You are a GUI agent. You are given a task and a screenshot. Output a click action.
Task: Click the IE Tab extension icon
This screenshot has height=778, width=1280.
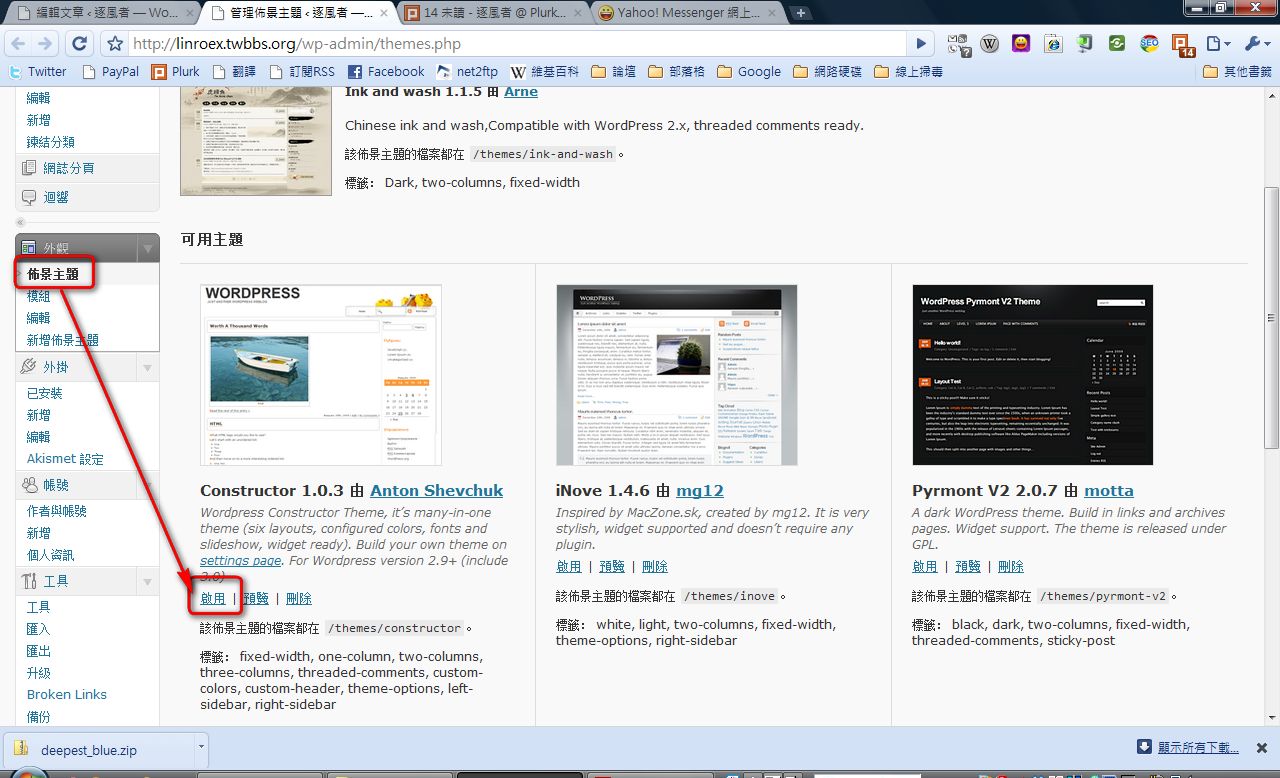(x=1053, y=44)
